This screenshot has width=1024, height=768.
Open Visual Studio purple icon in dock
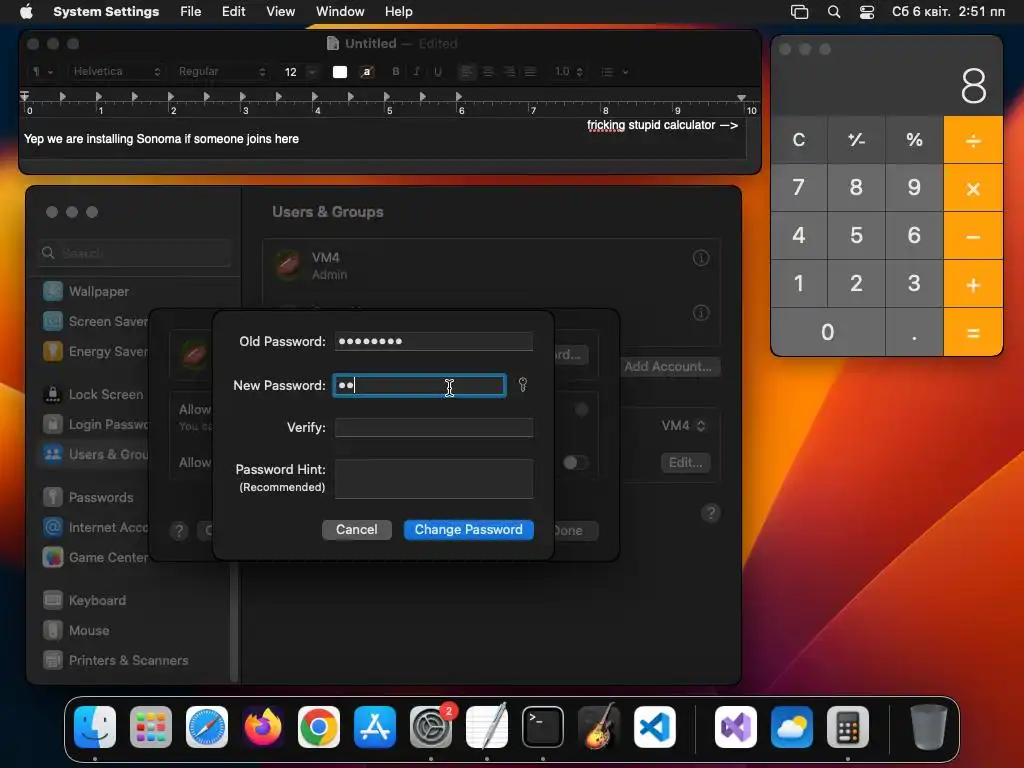pyautogui.click(x=736, y=727)
